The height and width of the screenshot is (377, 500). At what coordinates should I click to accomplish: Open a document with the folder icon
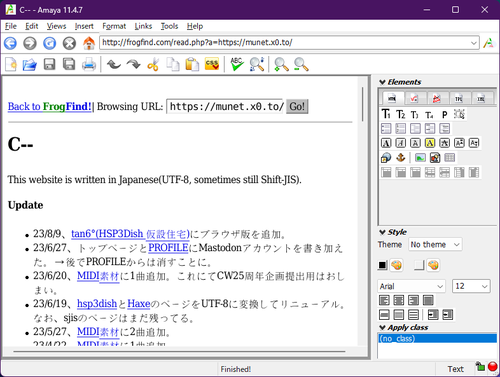pos(30,64)
